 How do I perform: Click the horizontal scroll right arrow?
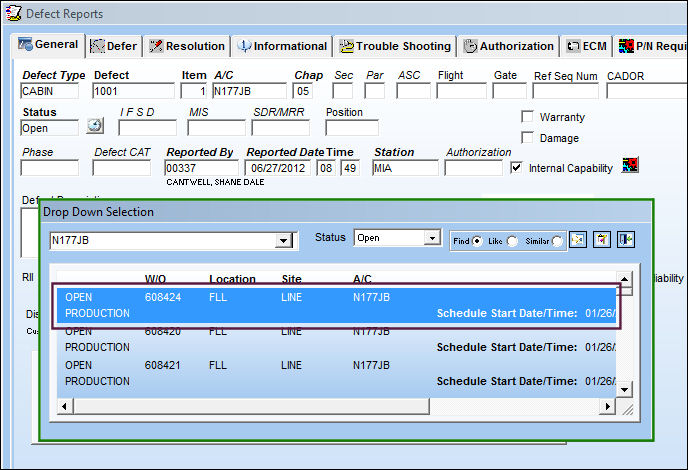point(607,406)
